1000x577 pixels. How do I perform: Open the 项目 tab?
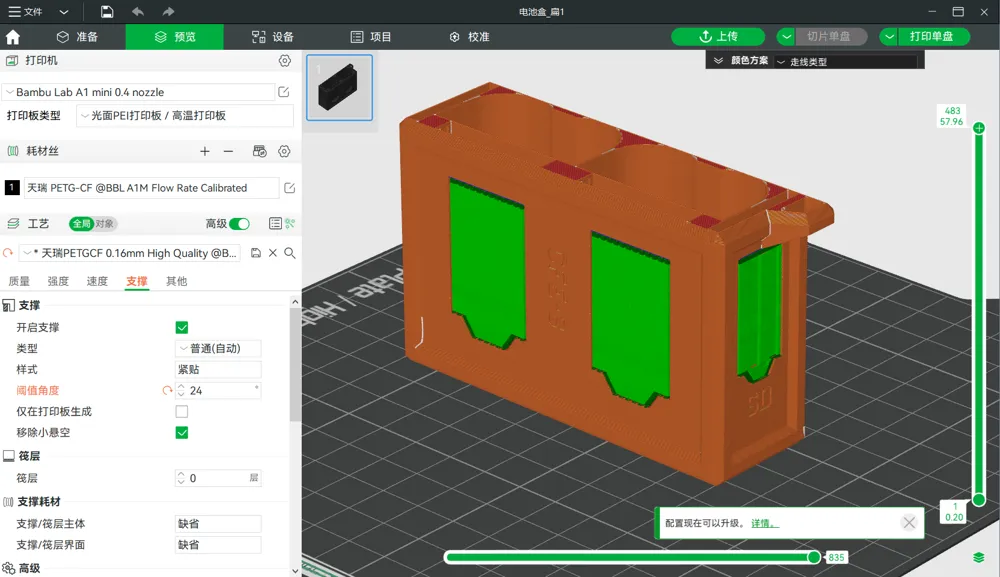click(x=371, y=37)
